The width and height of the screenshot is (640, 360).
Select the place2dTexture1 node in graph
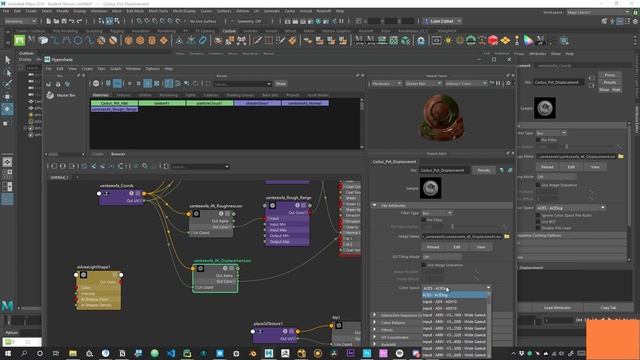(275, 334)
